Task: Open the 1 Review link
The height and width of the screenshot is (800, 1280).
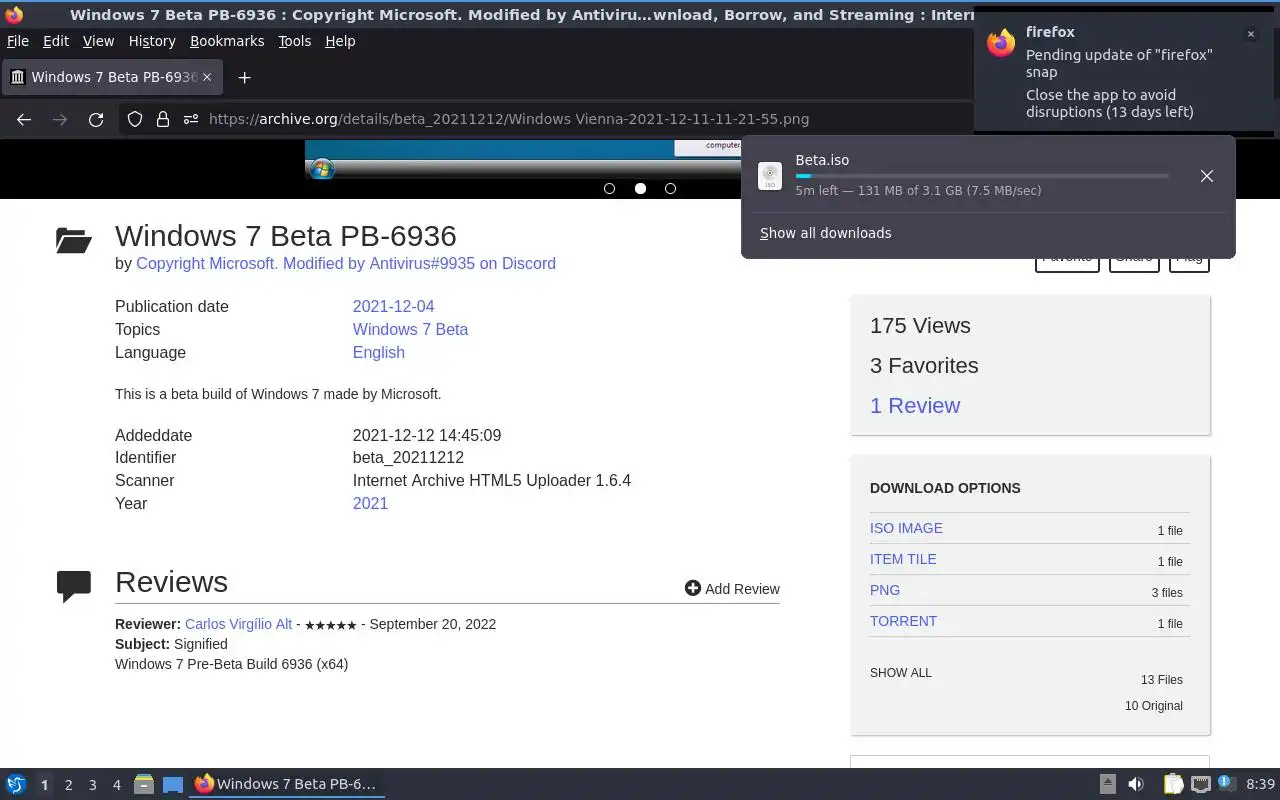Action: coord(915,406)
